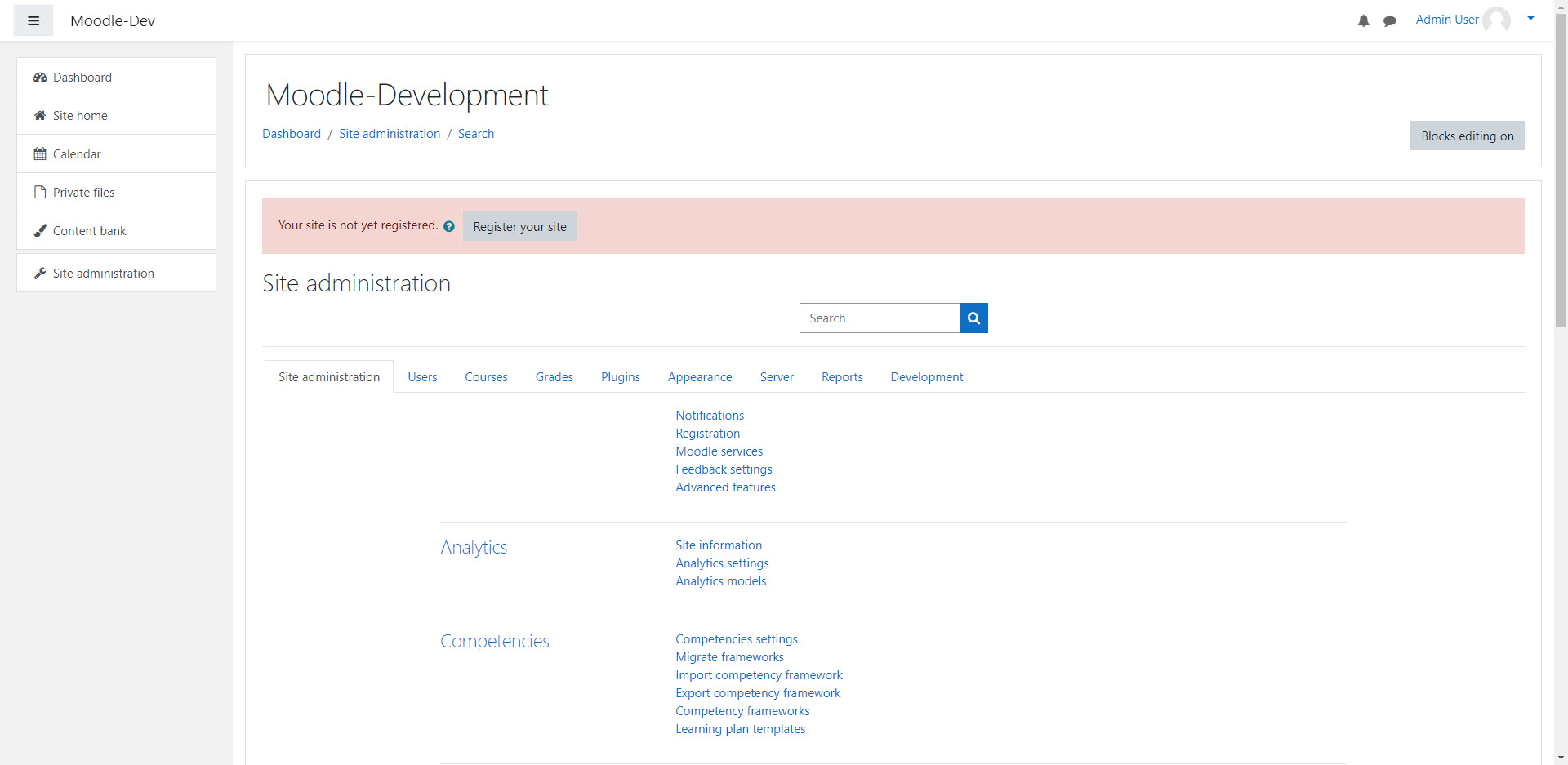Click the registration help question icon
This screenshot has height=765, width=1568.
coord(448,227)
